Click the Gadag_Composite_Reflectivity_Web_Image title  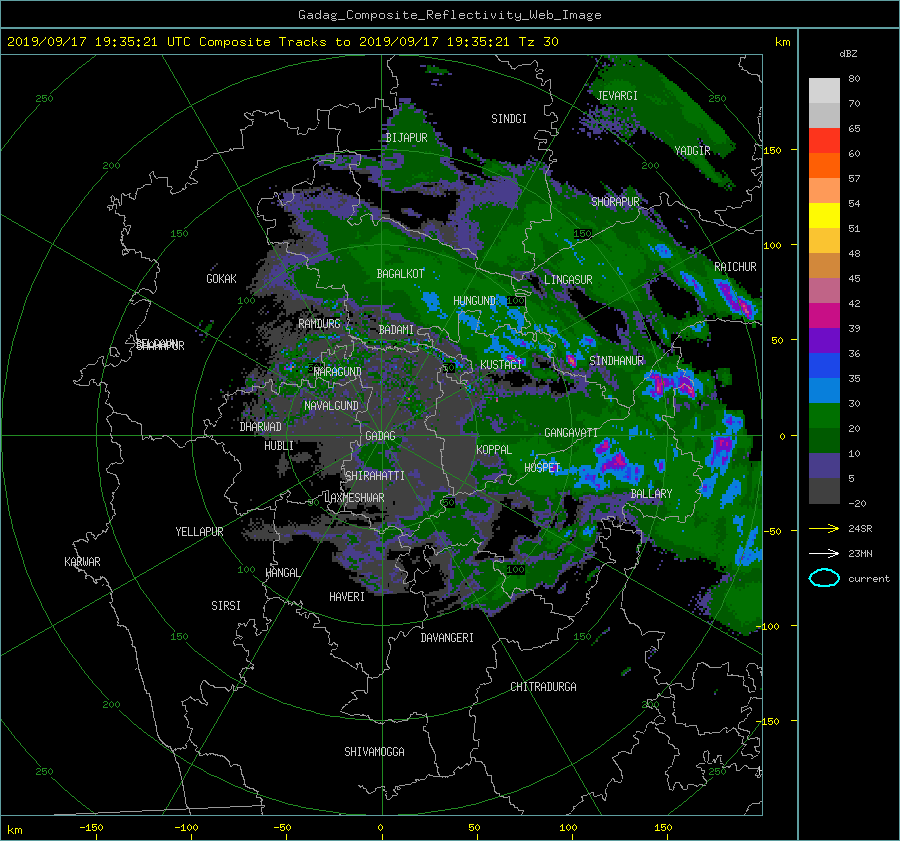449,15
